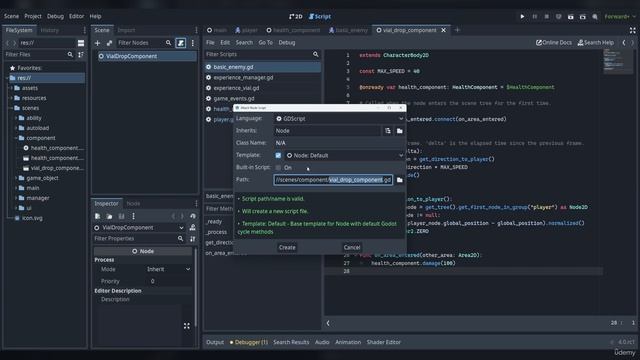Expand the ability folder in the FileSystem
This screenshot has height=360, width=640.
click(16, 118)
